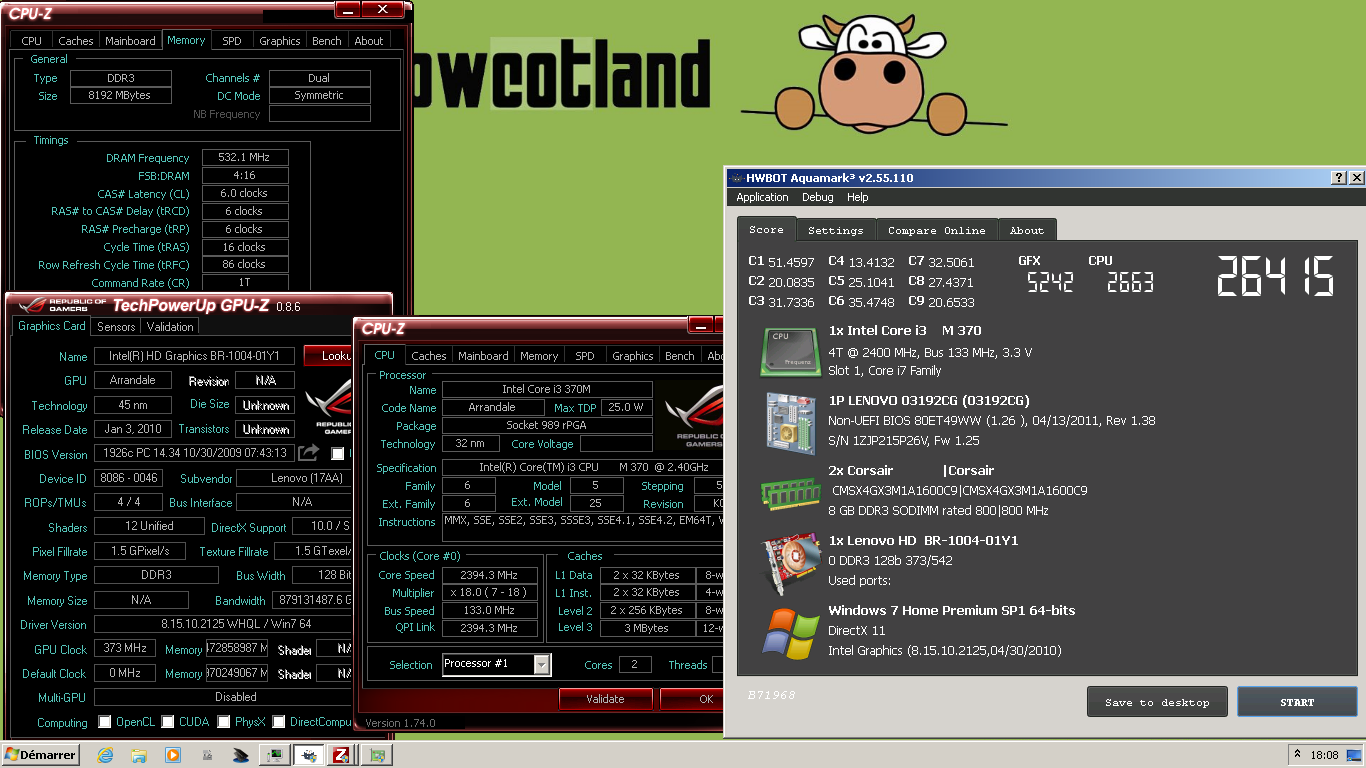
Task: Open the Help menu in Aquamark
Action: 858,198
